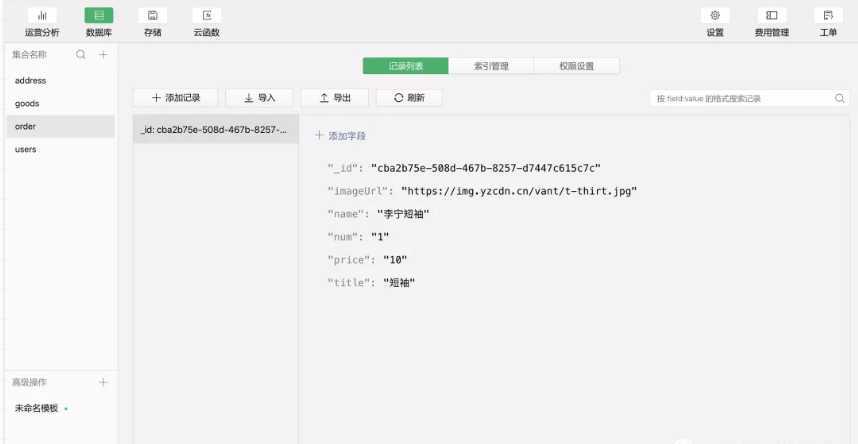
Task: Open the 未命名模板 template
Action: (x=36, y=408)
